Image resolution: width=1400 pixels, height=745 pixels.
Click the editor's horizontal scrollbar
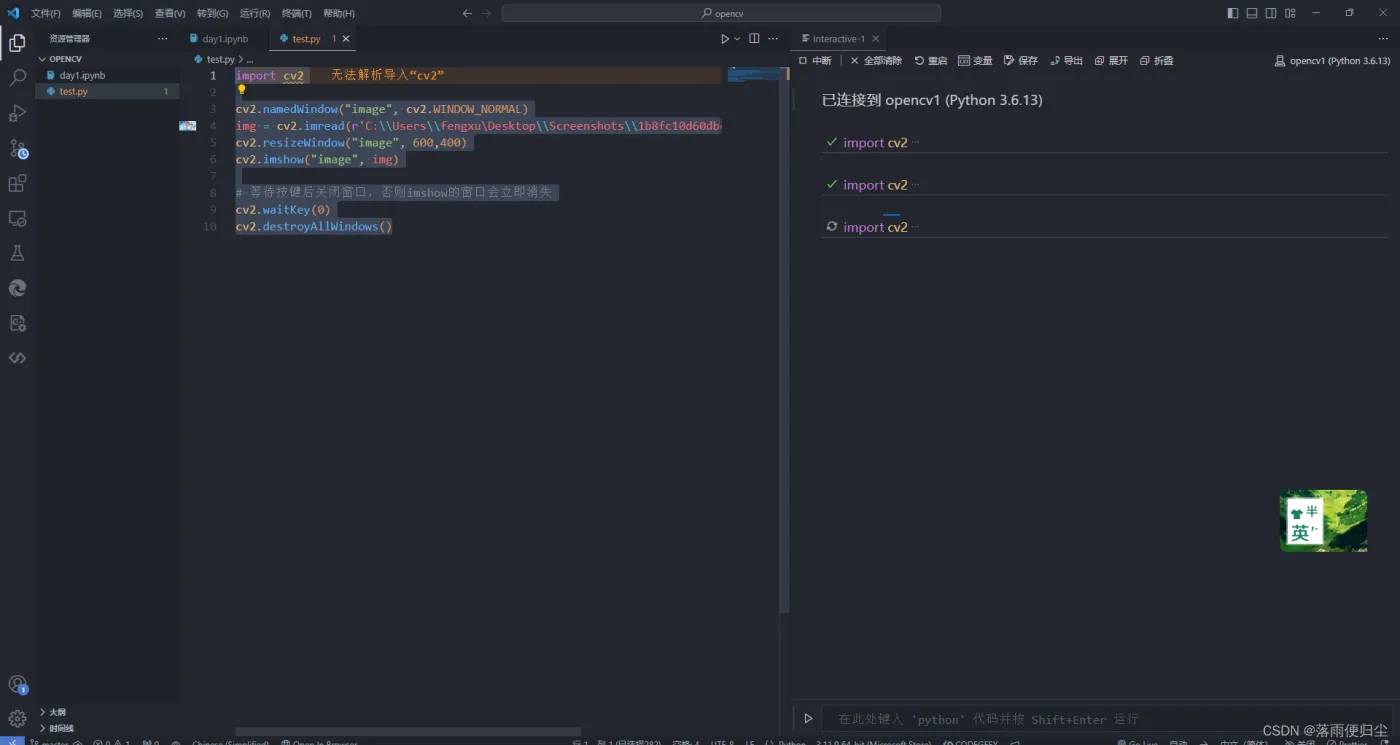click(x=408, y=731)
